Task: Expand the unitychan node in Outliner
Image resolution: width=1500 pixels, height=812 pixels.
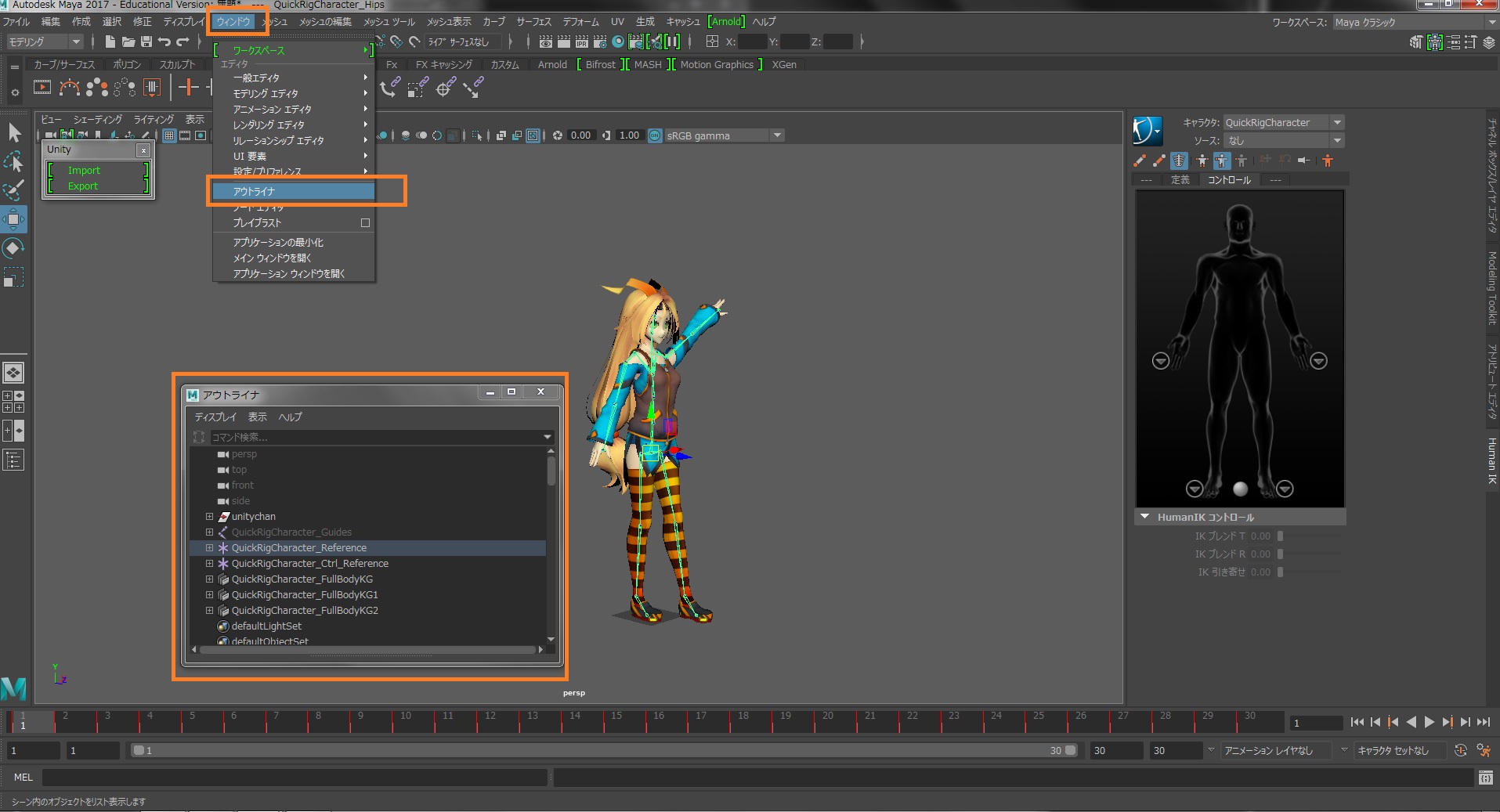Action: click(209, 517)
